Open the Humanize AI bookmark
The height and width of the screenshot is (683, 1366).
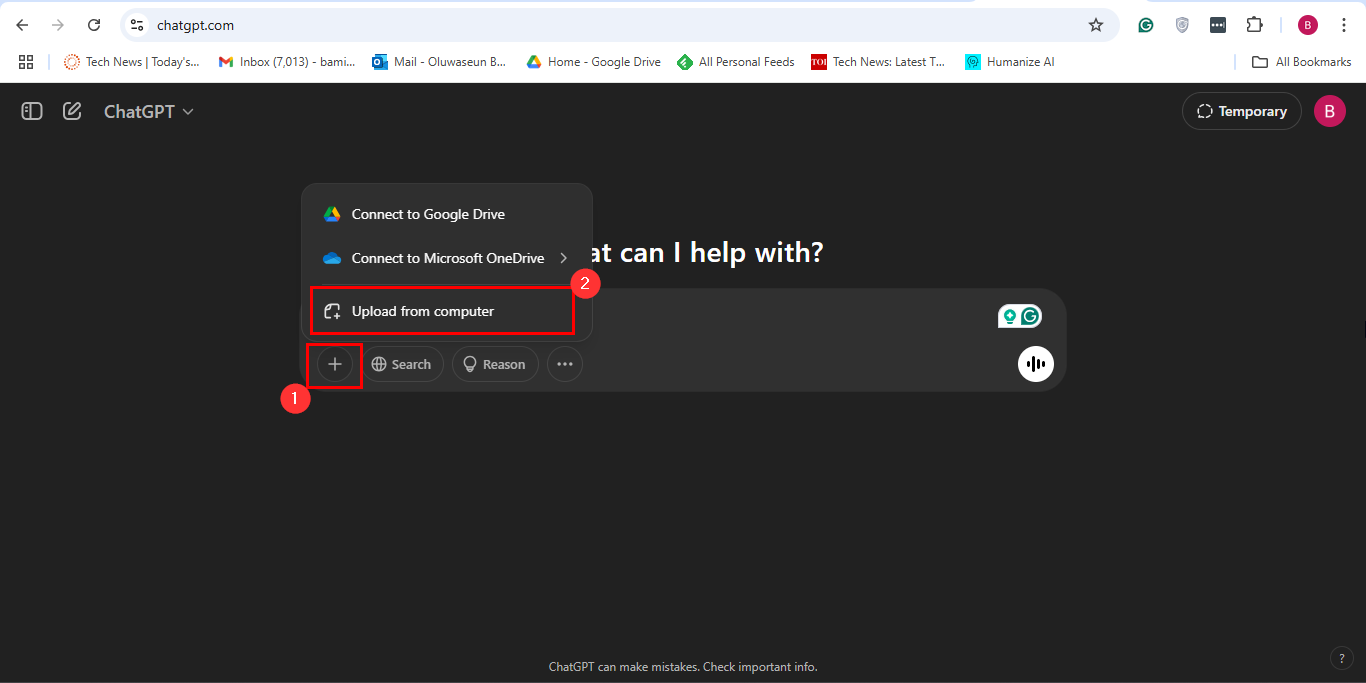1010,62
